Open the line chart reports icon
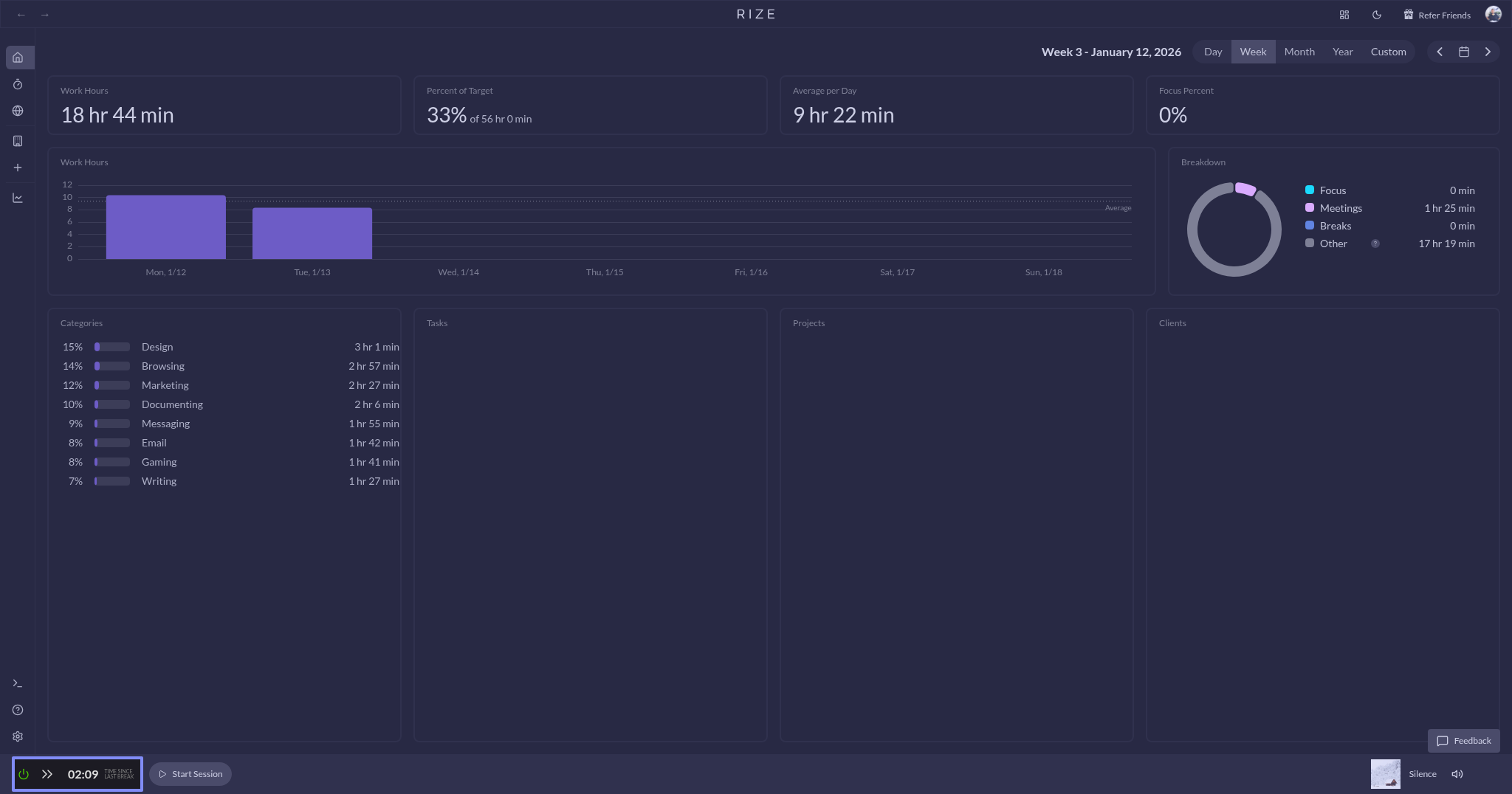The height and width of the screenshot is (794, 1512). coord(18,198)
